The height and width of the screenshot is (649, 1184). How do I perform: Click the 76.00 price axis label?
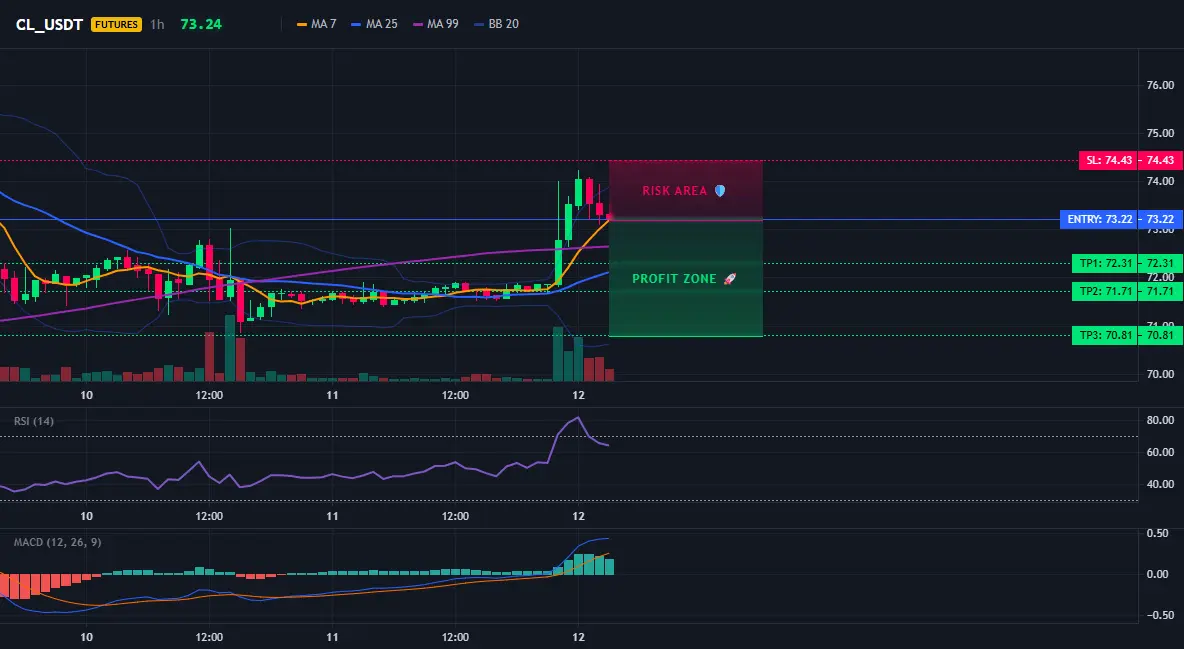[1160, 85]
